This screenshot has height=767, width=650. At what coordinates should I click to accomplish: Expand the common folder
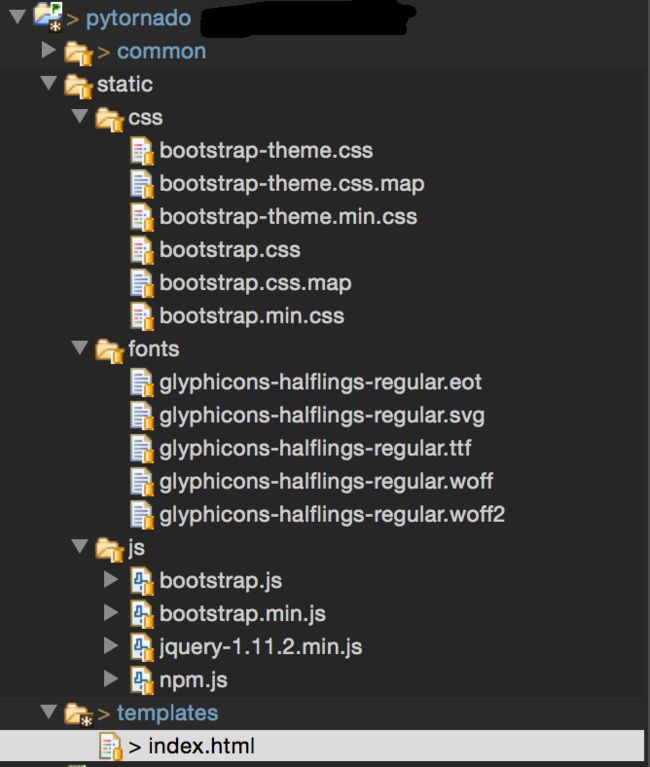[x=48, y=50]
